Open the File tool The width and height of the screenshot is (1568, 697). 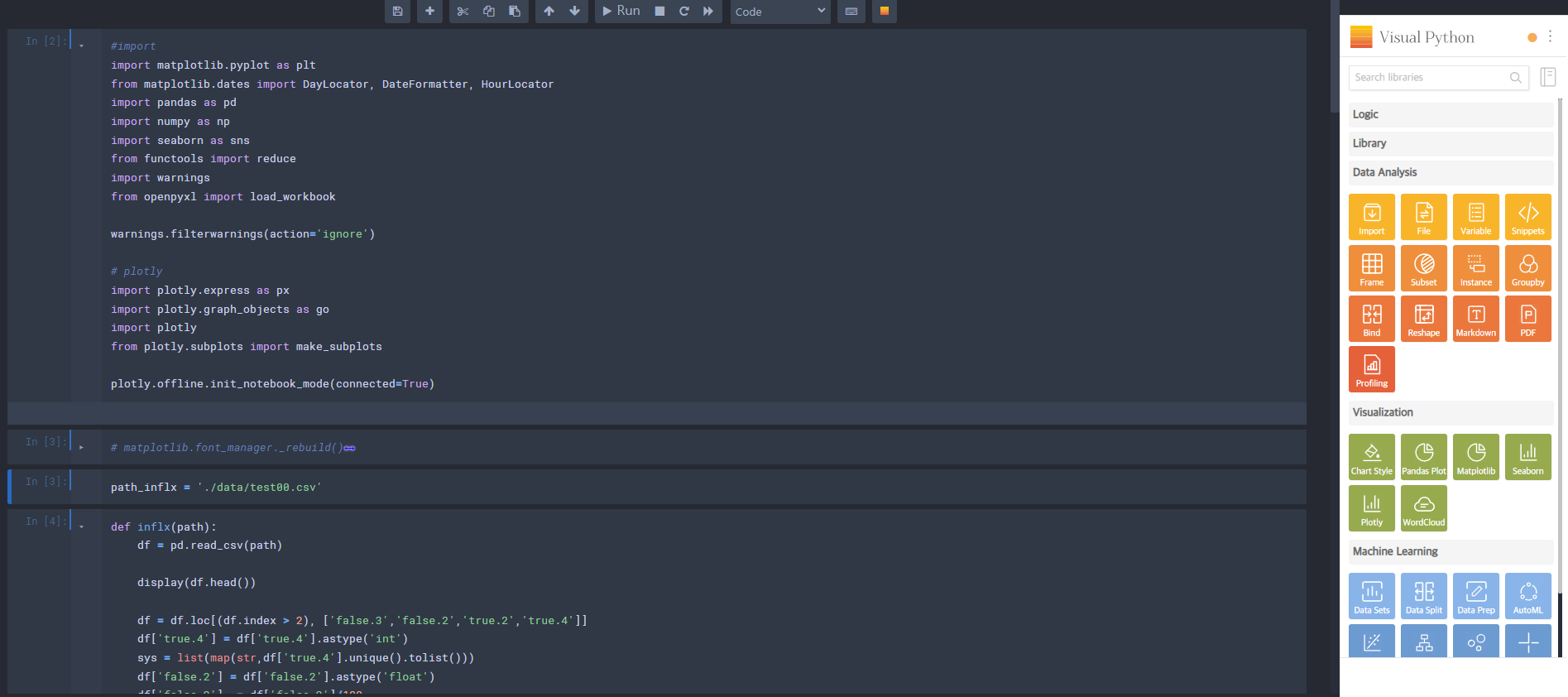pos(1424,217)
